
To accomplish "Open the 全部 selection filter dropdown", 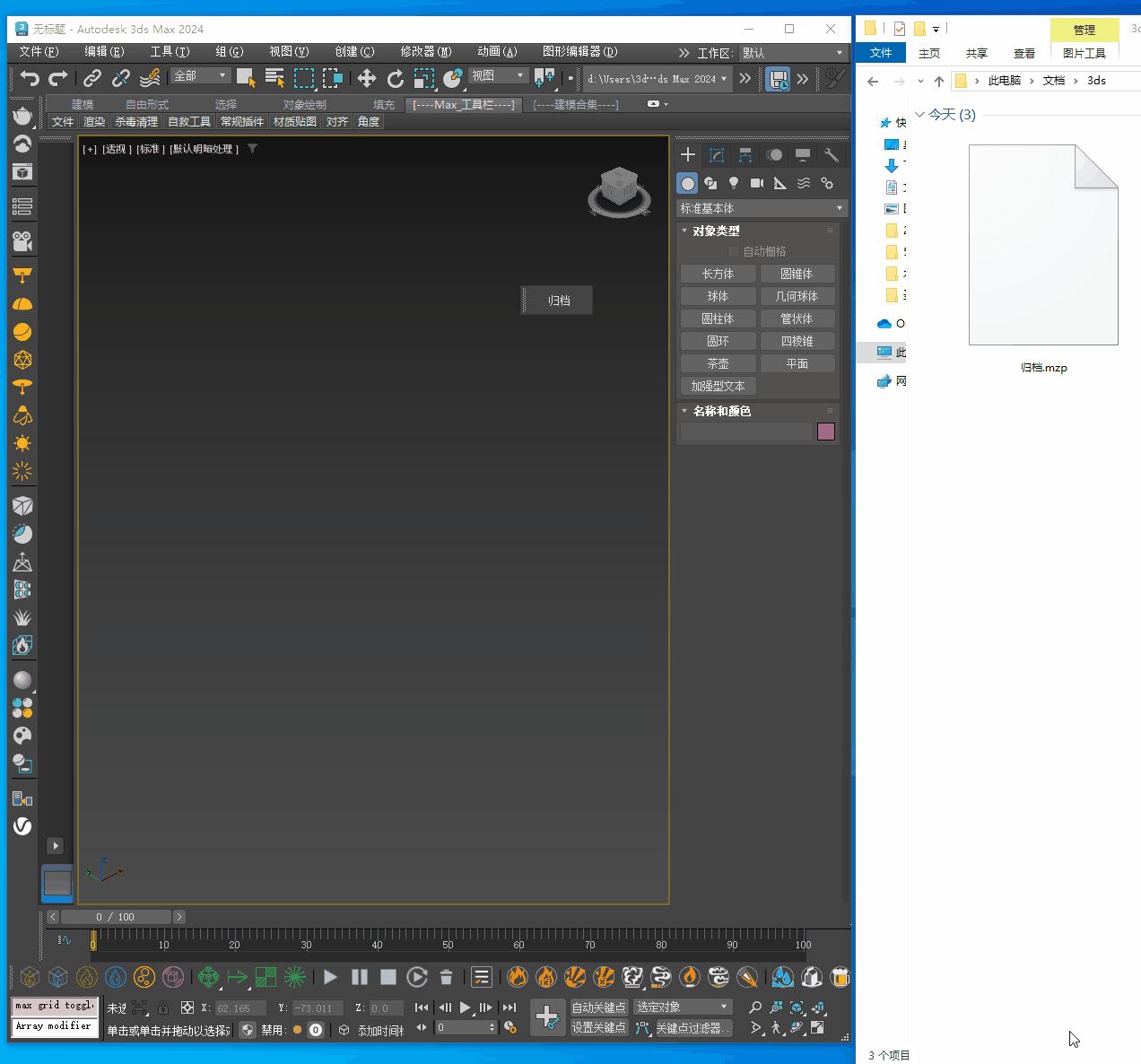I will 201,76.
